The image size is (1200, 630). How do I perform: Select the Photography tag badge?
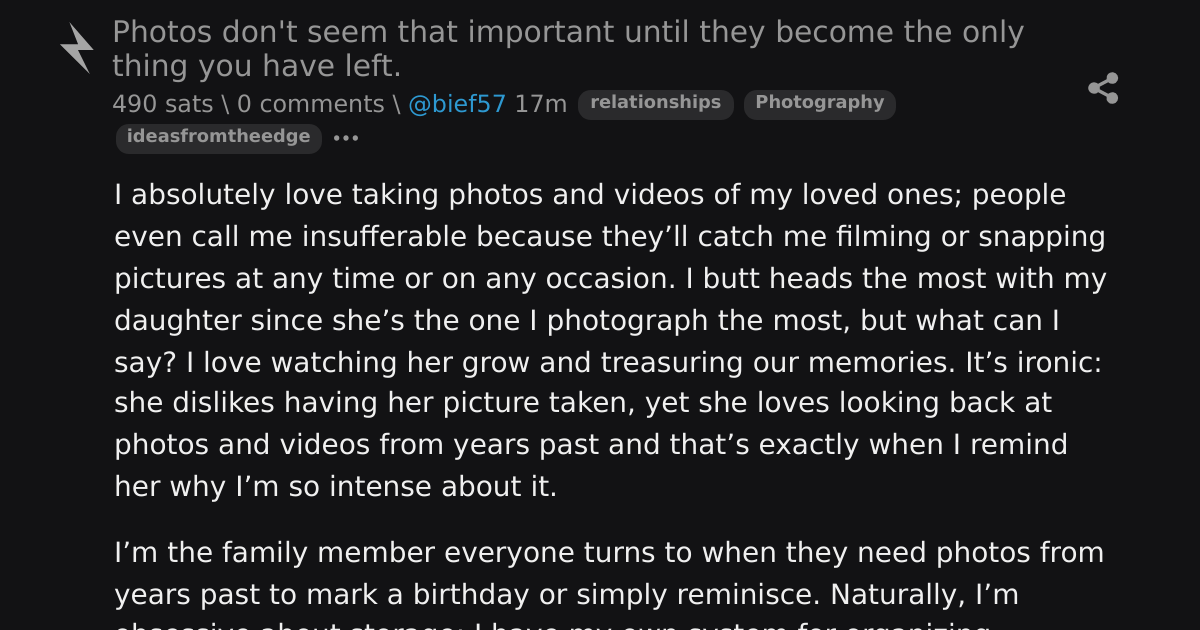(x=820, y=103)
